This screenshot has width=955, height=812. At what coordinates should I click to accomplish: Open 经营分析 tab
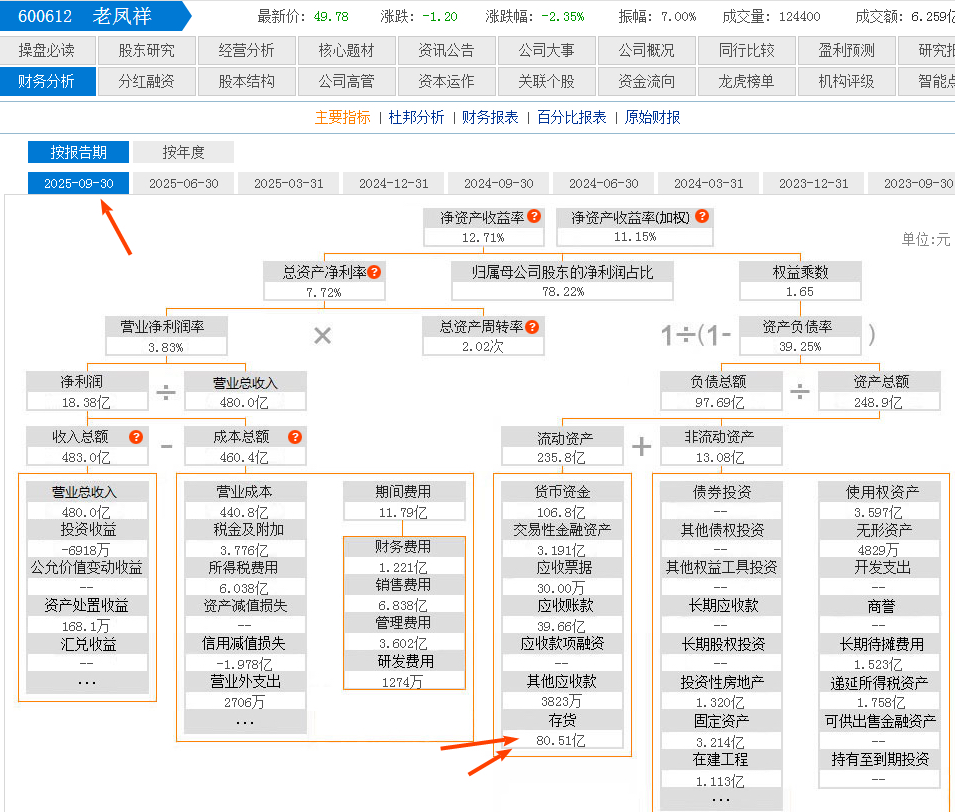(x=247, y=51)
